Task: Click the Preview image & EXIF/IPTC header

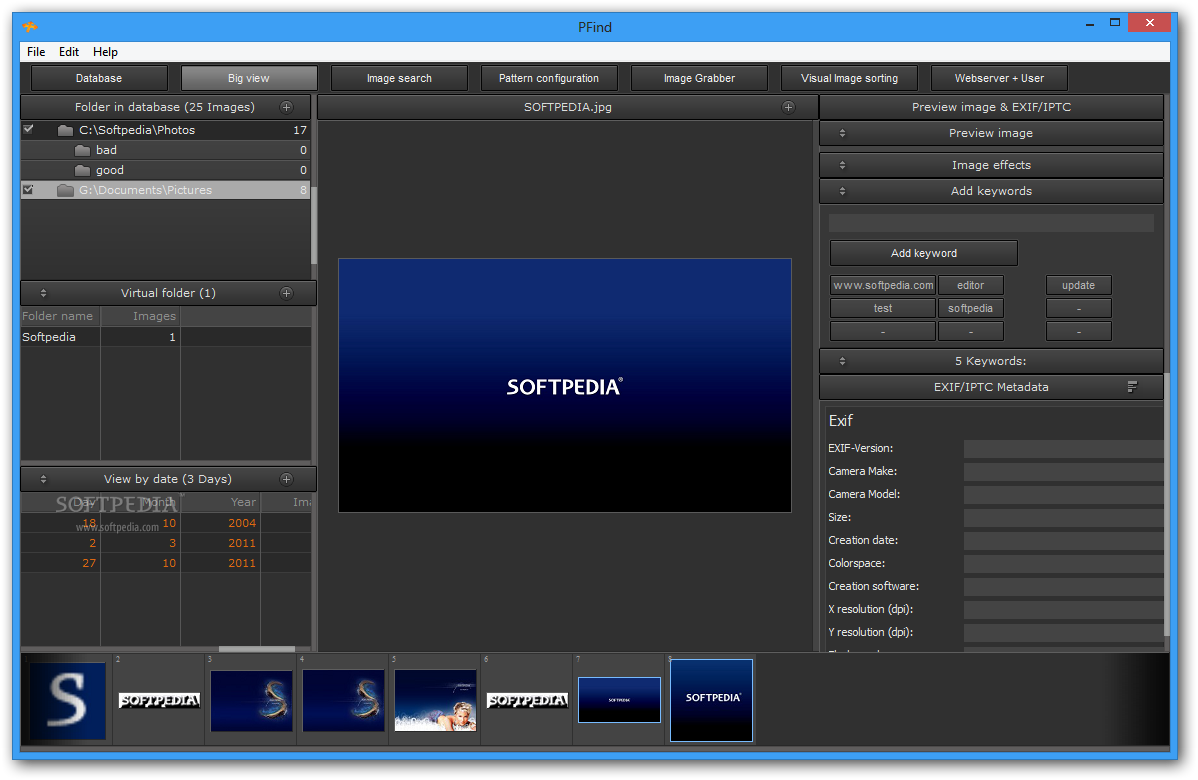Action: tap(991, 107)
